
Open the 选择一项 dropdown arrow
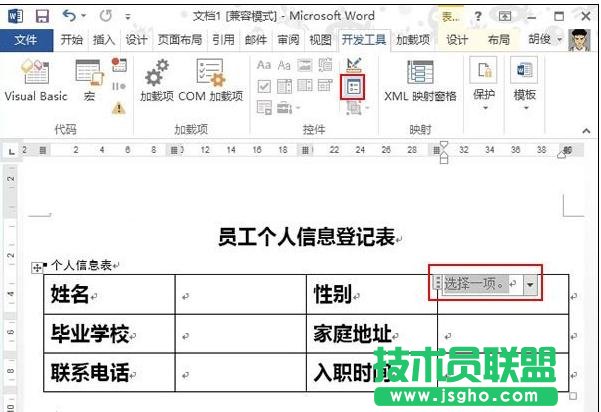pyautogui.click(x=530, y=284)
